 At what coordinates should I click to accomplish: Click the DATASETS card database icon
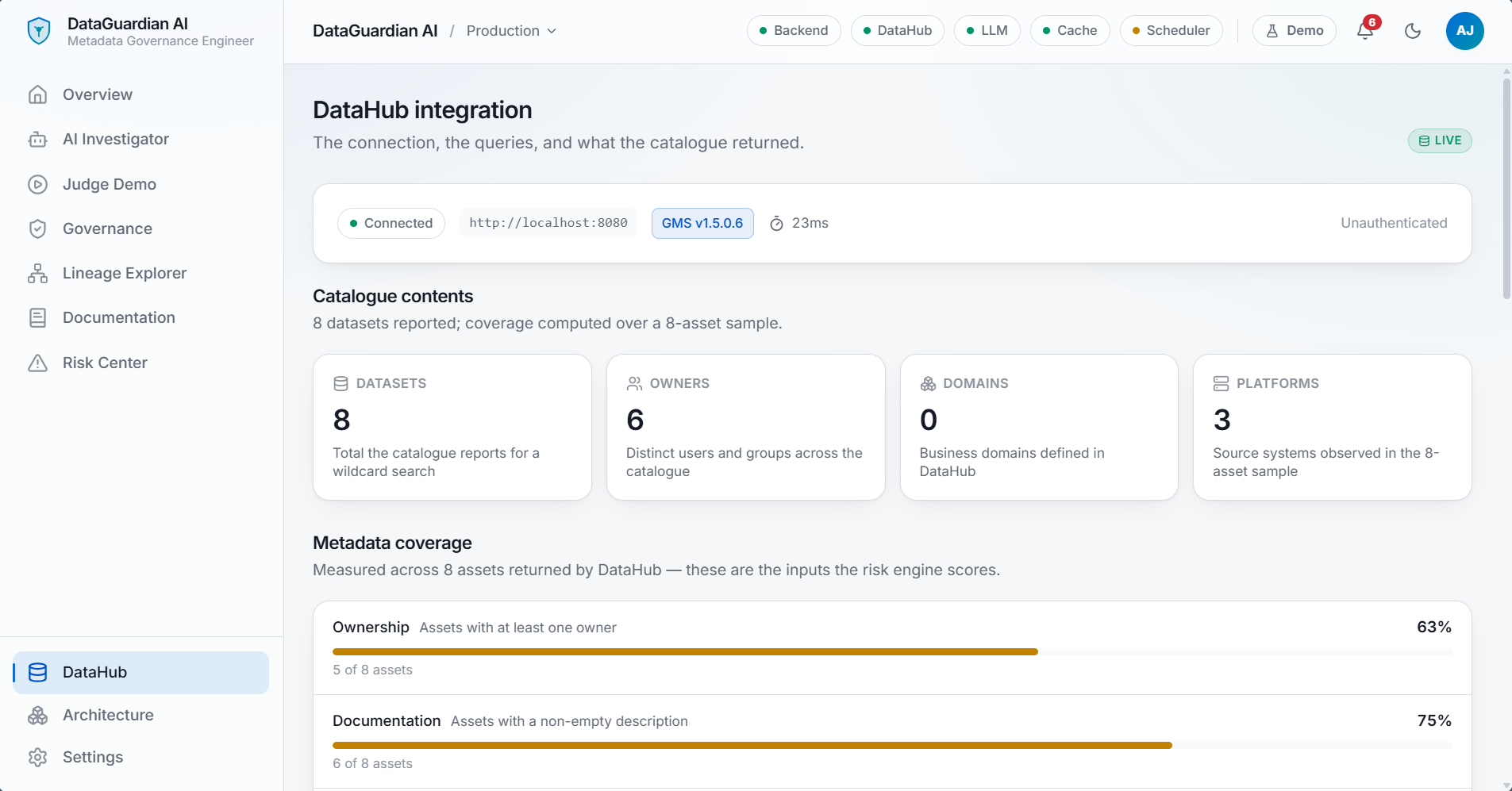tap(340, 384)
